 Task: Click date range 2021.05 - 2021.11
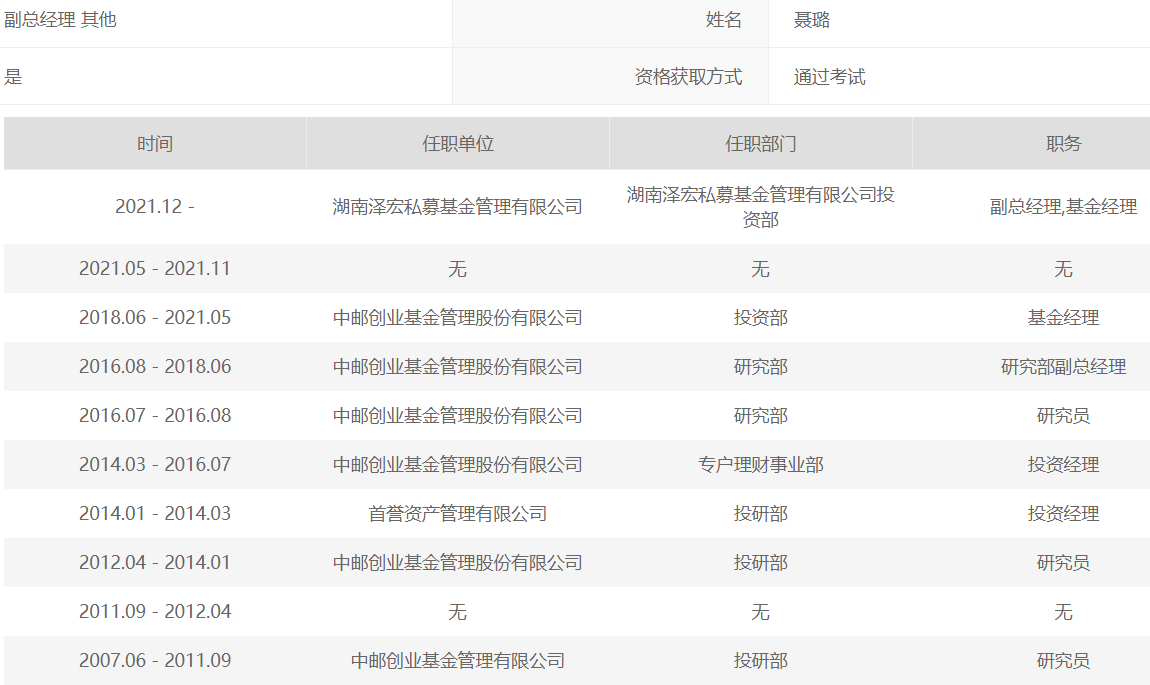[155, 268]
